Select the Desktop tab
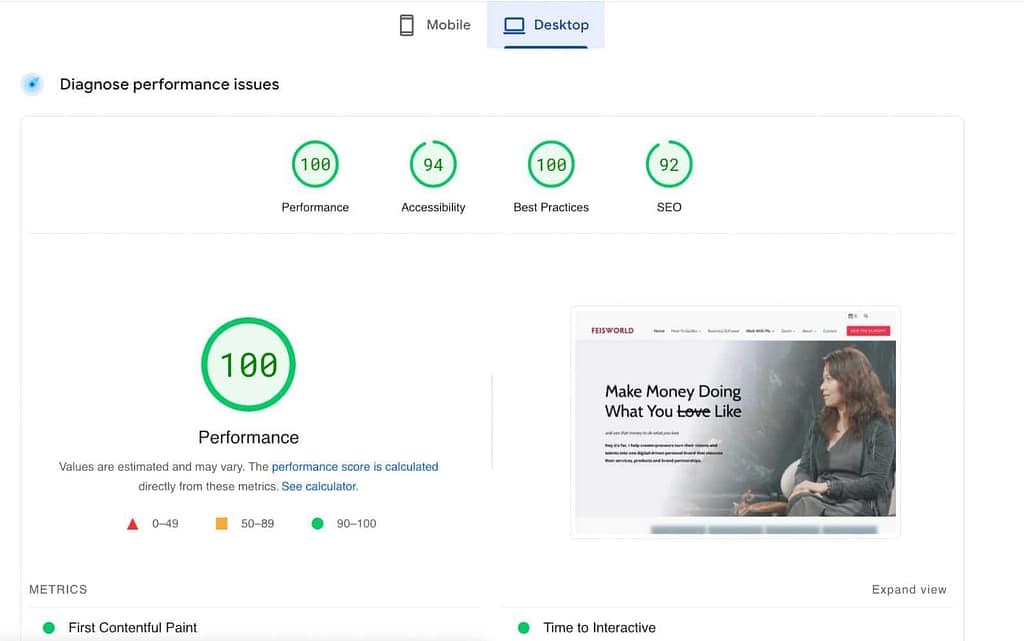1024x641 pixels. tap(546, 25)
